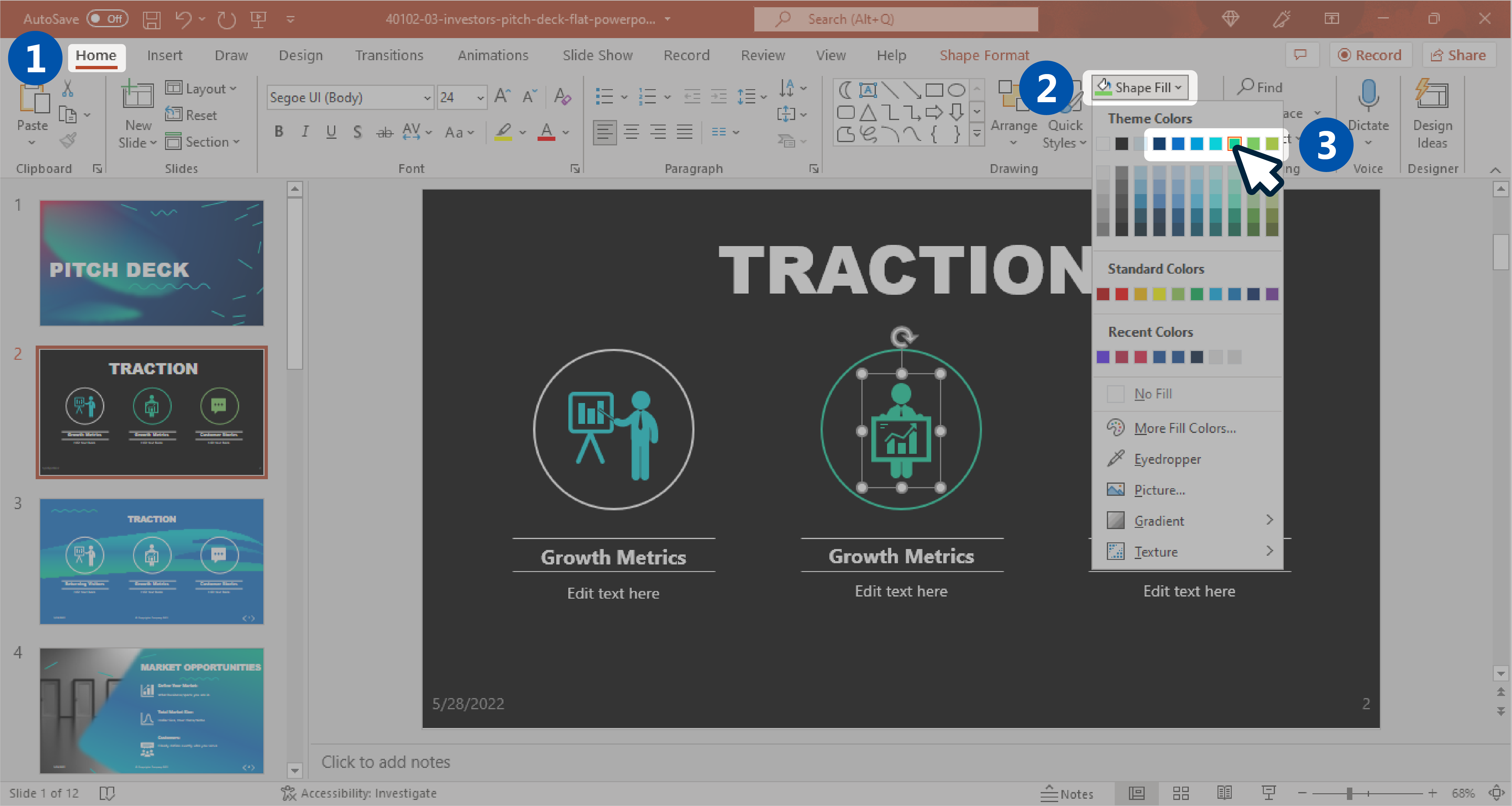Open the font name dropdown
This screenshot has width=1512, height=806.
pos(427,97)
